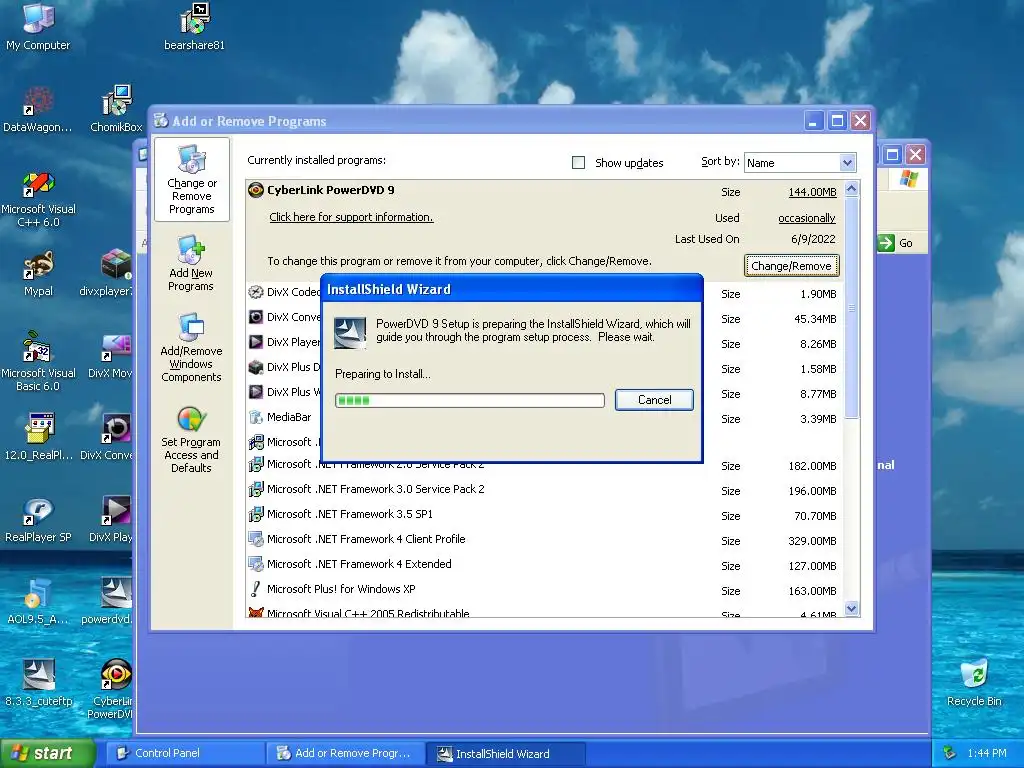Open Click here for support information link

click(x=351, y=217)
